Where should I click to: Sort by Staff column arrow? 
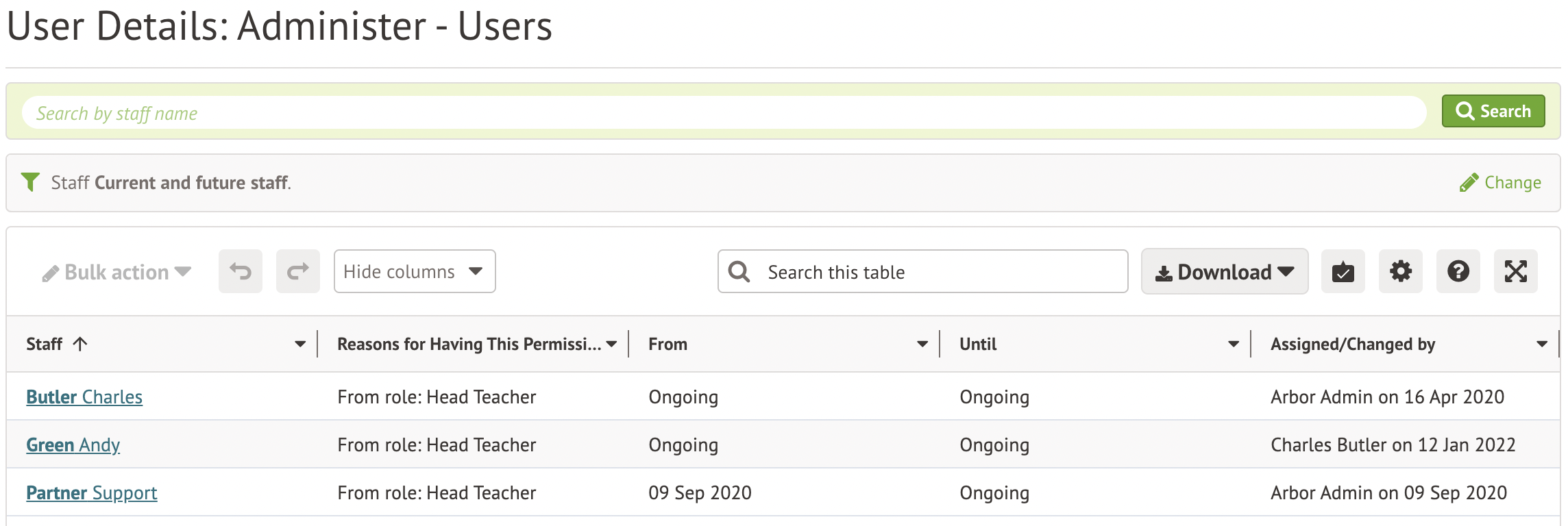tap(80, 344)
